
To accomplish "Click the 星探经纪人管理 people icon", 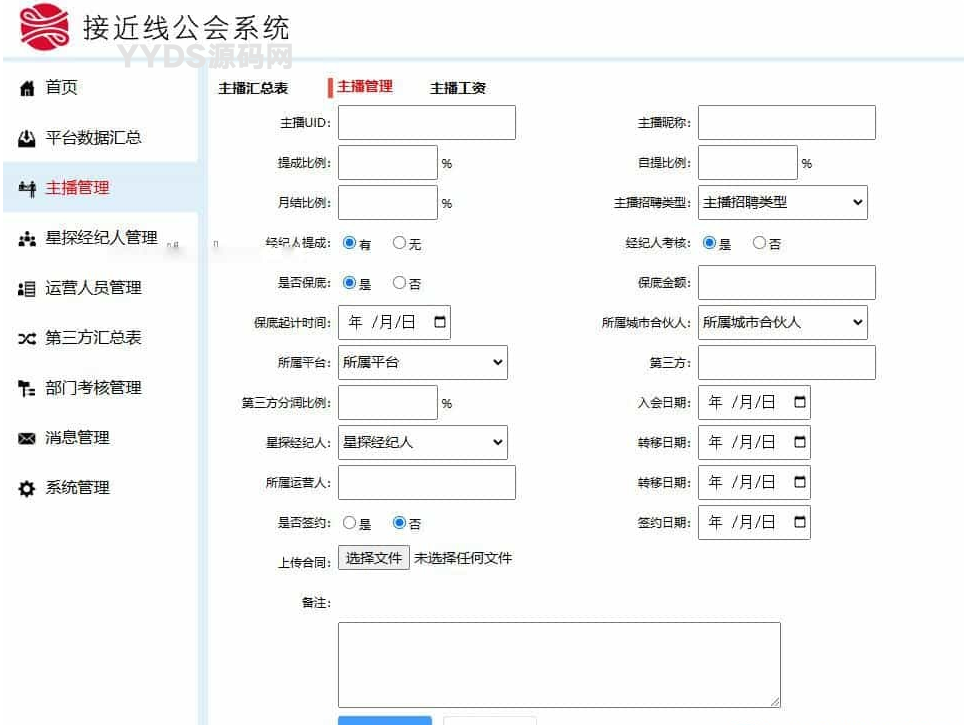I will click(27, 239).
